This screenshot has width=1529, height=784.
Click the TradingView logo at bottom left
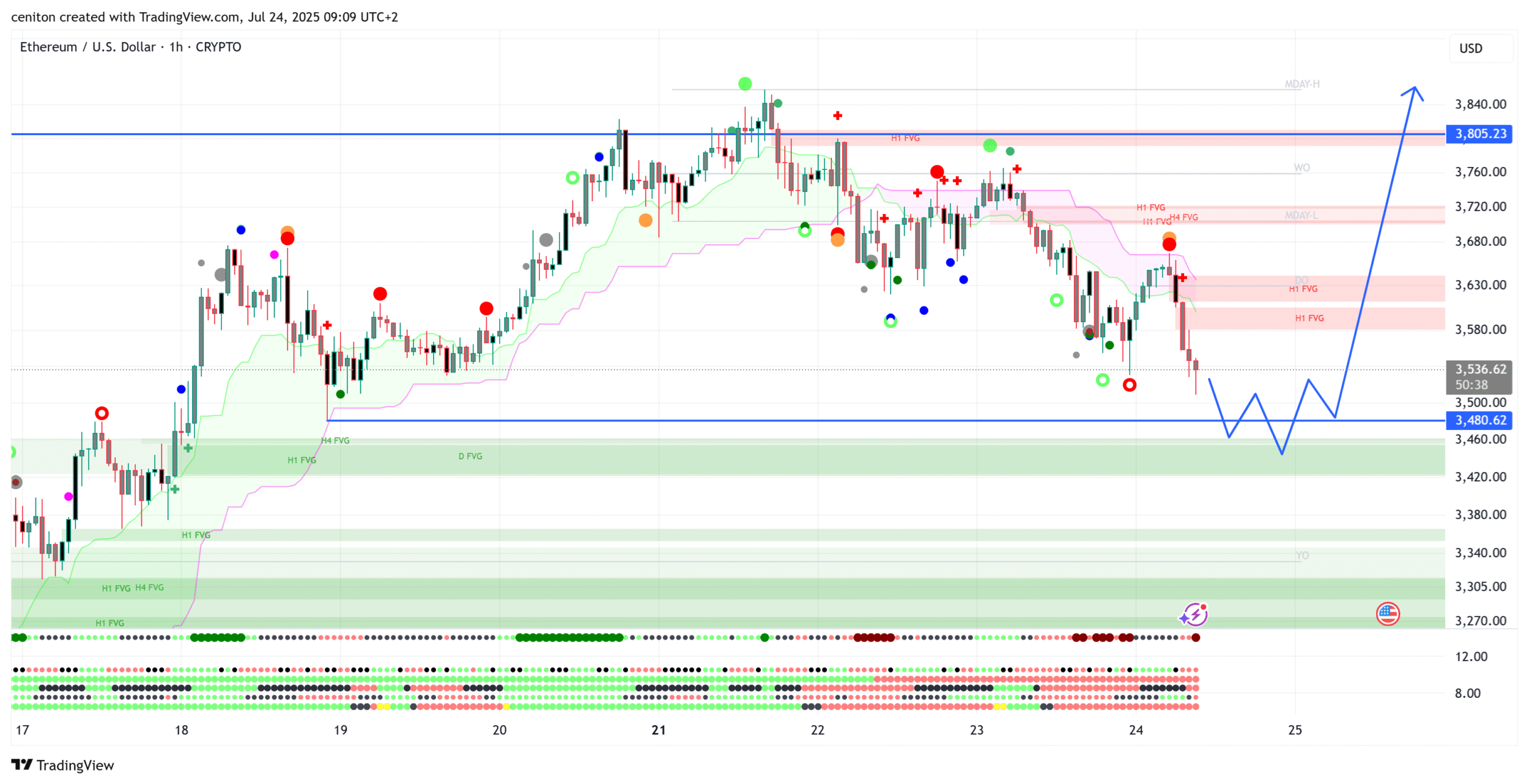[62, 765]
